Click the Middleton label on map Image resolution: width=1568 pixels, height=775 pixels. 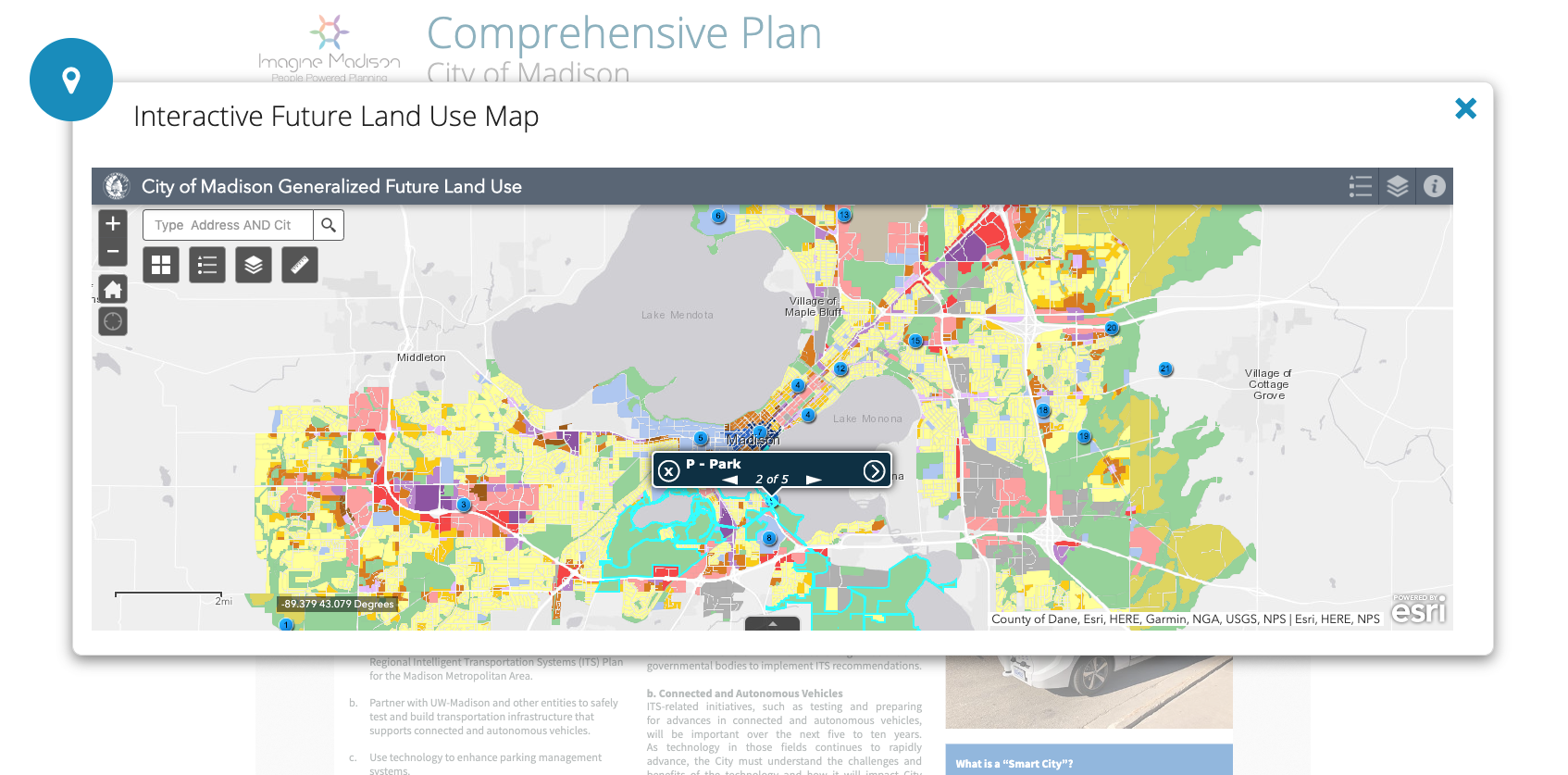pyautogui.click(x=421, y=357)
